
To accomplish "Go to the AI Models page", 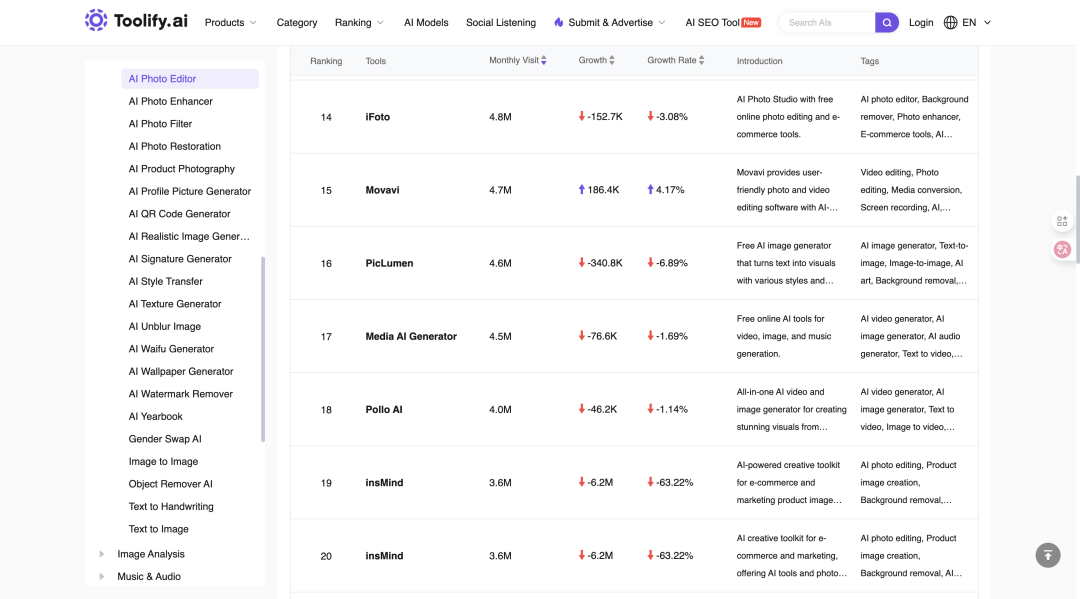I will (426, 23).
